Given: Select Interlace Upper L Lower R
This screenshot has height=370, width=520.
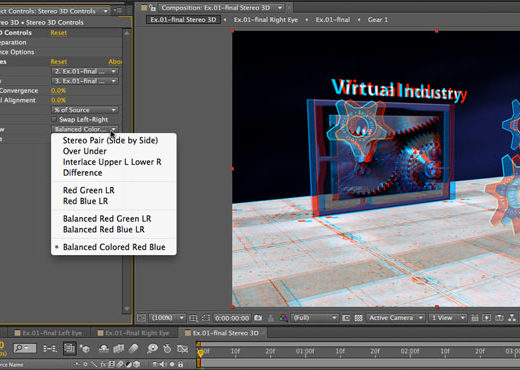Looking at the screenshot, I should 112,162.
